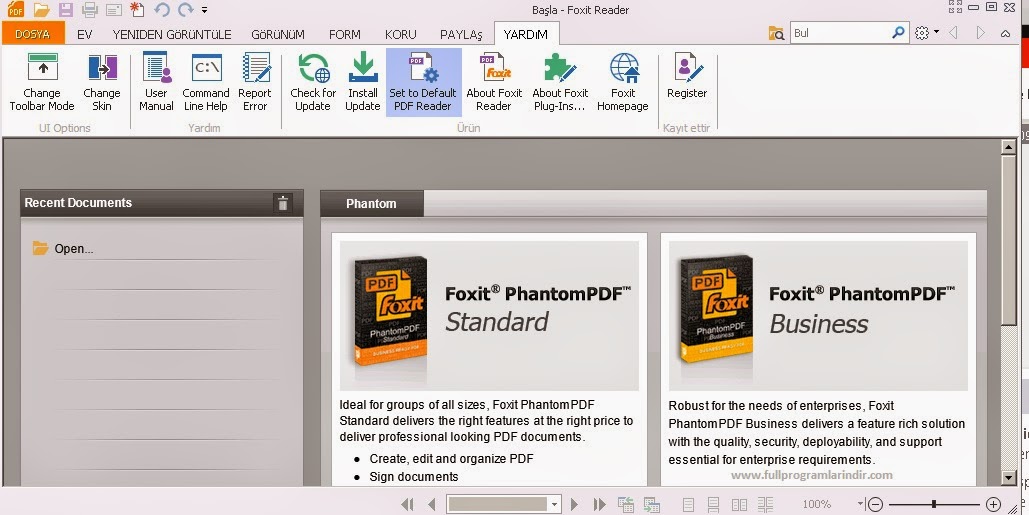Click the Foxit PDF application logo

pyautogui.click(x=15, y=10)
